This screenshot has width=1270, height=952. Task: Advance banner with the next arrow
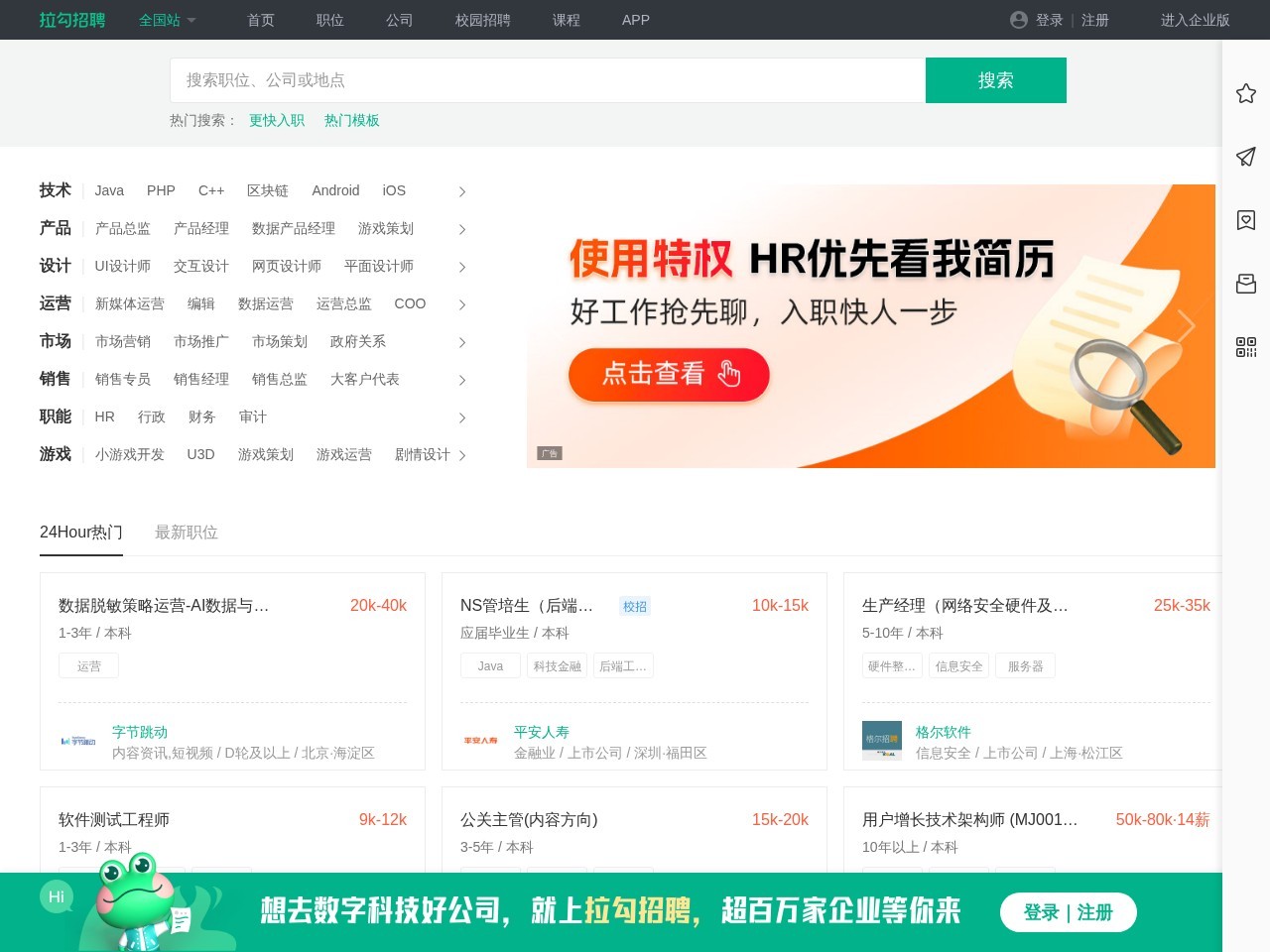[1187, 326]
